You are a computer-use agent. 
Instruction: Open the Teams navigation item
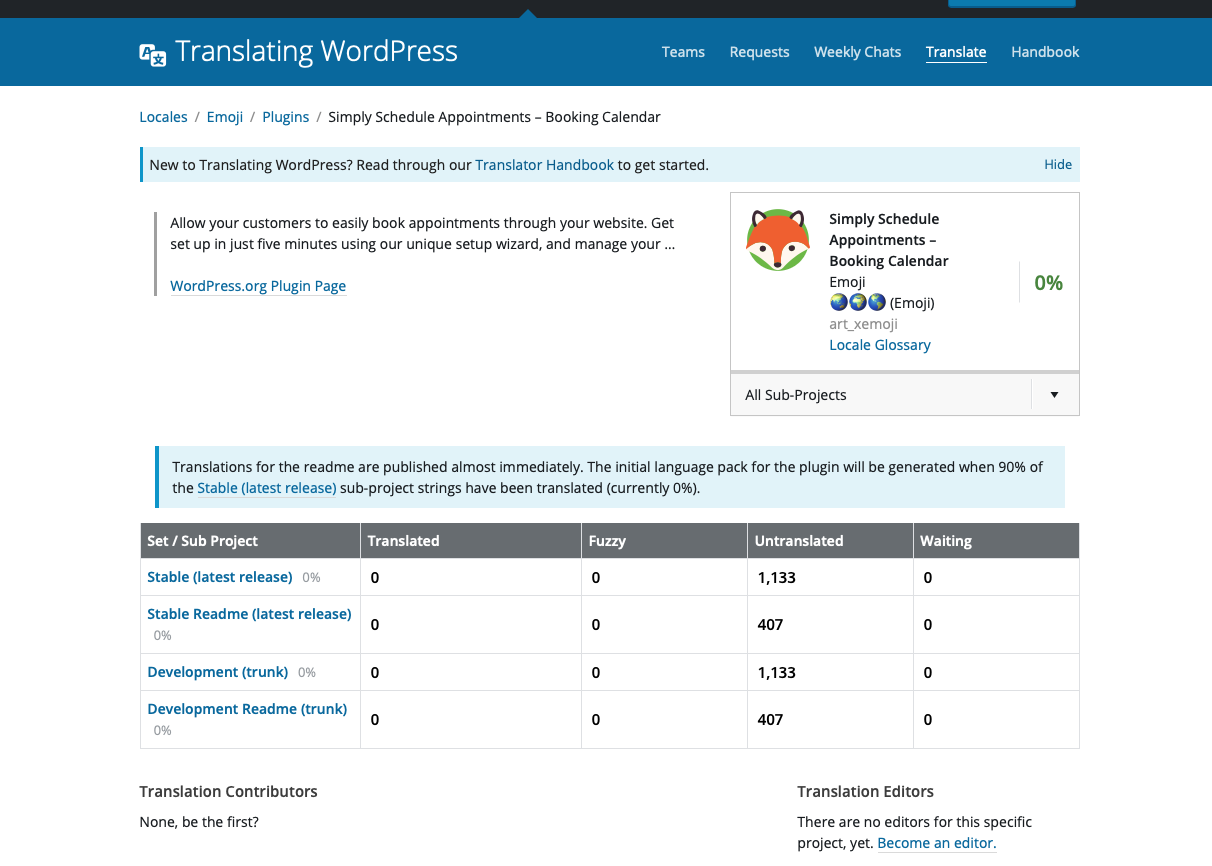coord(683,52)
